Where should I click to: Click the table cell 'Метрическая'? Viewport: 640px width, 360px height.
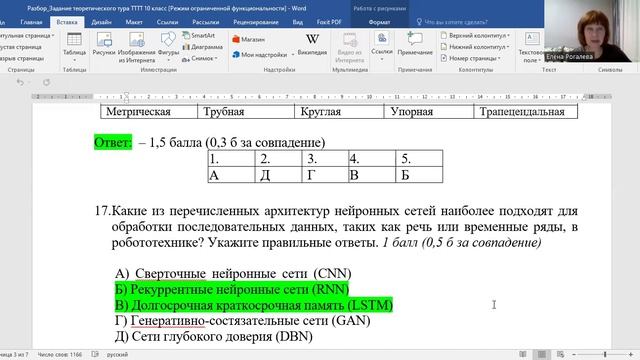pyautogui.click(x=149, y=111)
